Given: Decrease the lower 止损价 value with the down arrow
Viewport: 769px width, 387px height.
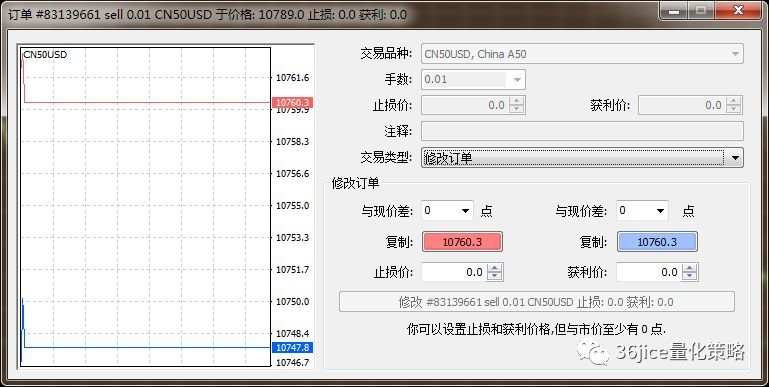Looking at the screenshot, I should (495, 277).
